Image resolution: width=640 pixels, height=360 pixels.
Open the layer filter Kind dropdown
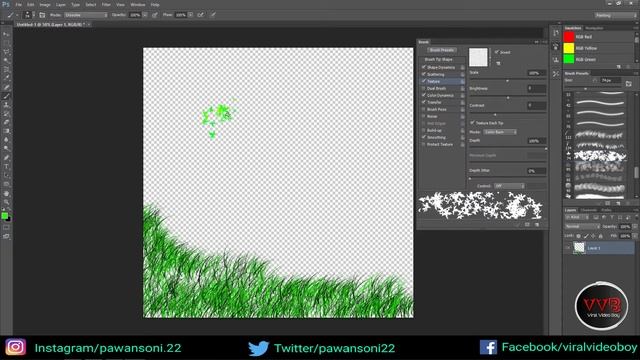pos(578,217)
